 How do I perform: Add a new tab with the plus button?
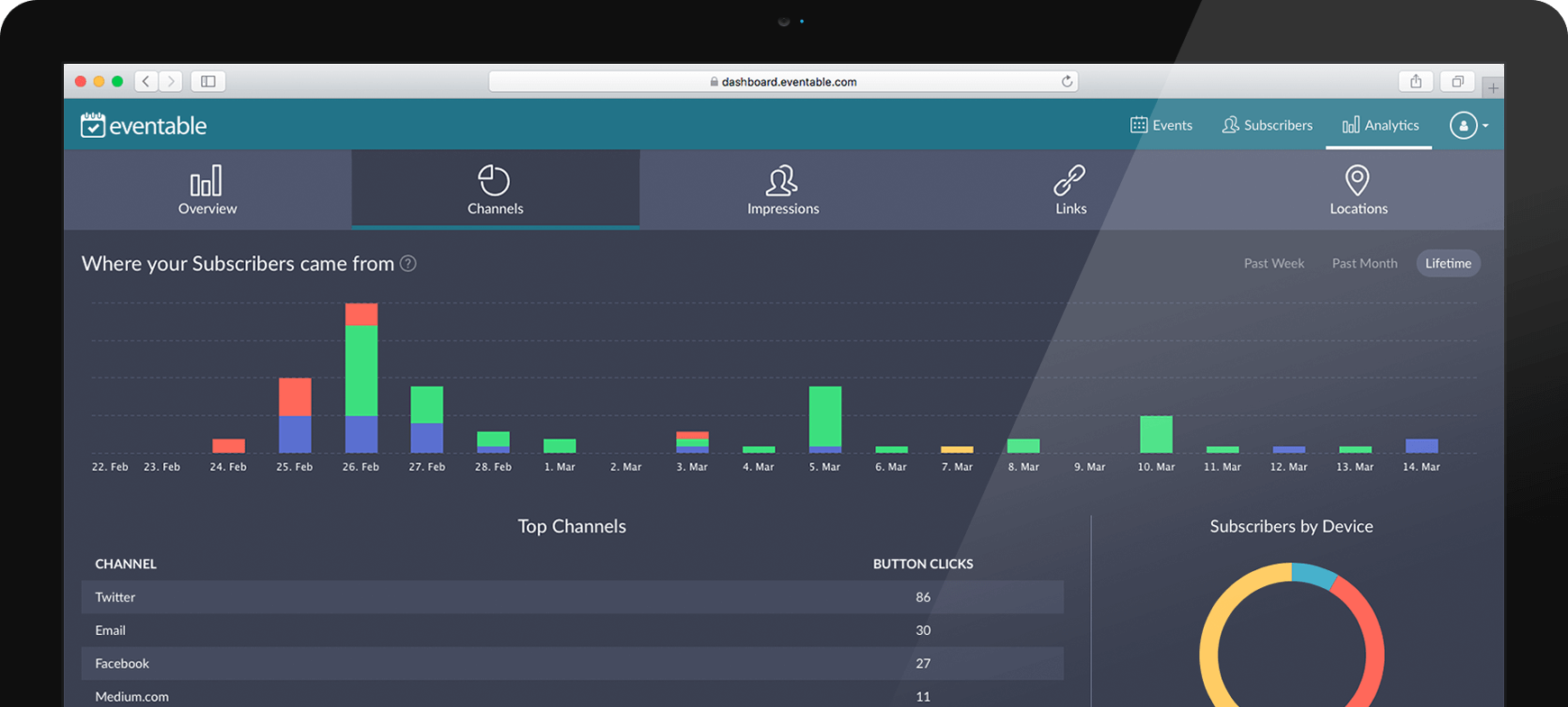tap(1493, 87)
